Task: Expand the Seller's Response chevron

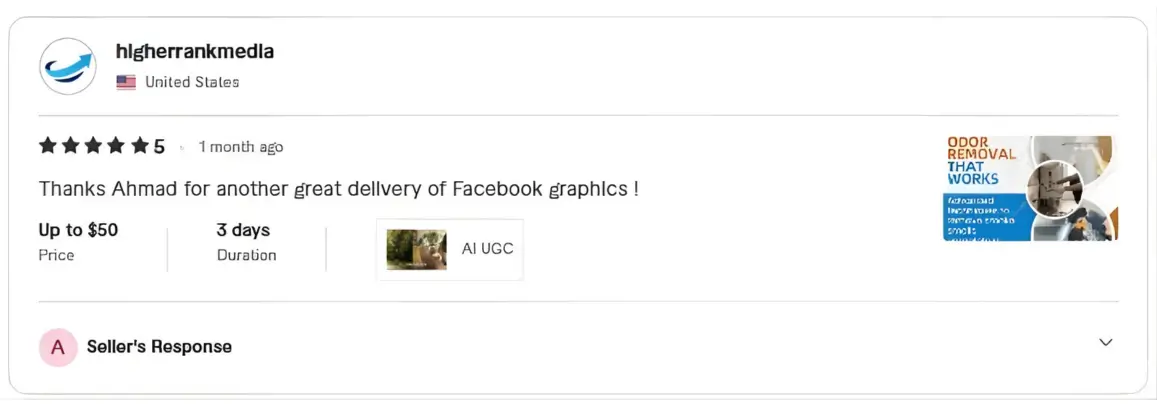Action: [1105, 342]
